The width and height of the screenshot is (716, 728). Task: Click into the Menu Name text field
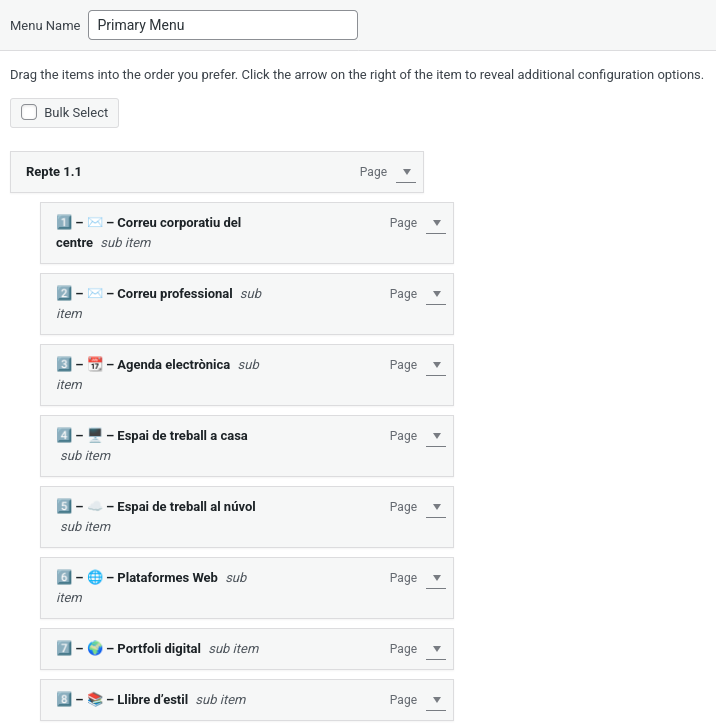222,25
